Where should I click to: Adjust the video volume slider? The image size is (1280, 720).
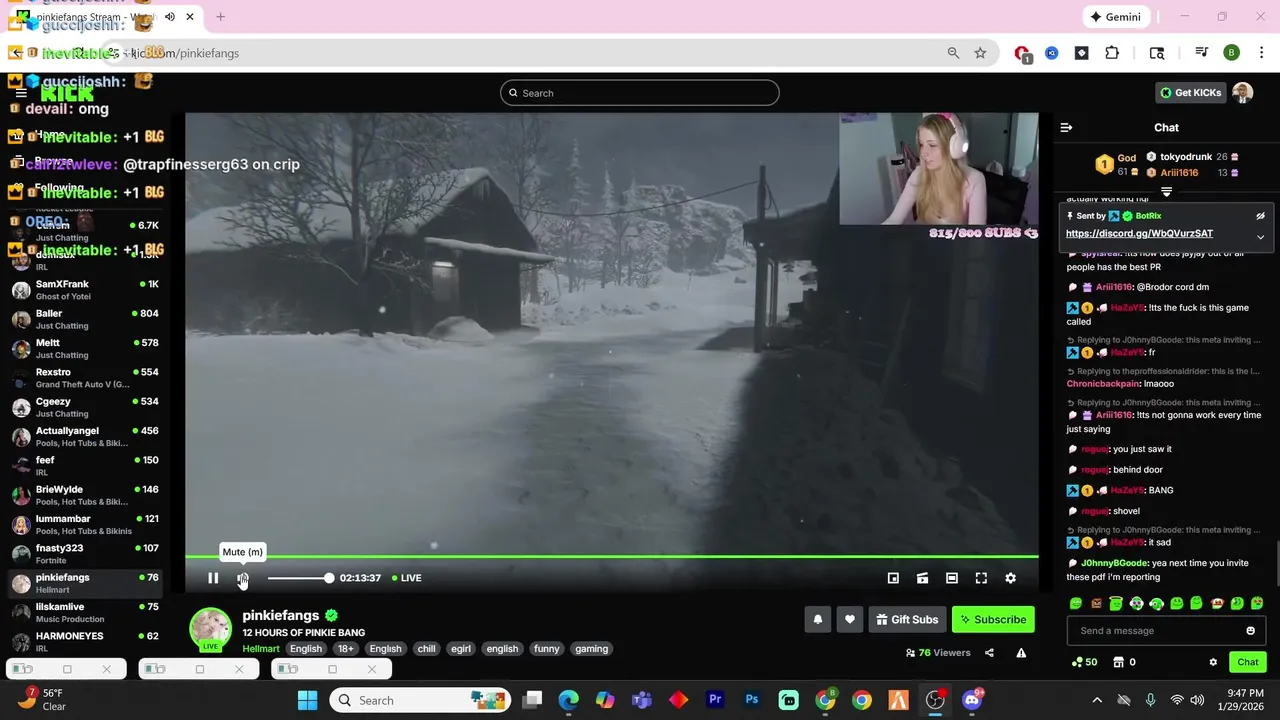click(x=299, y=578)
